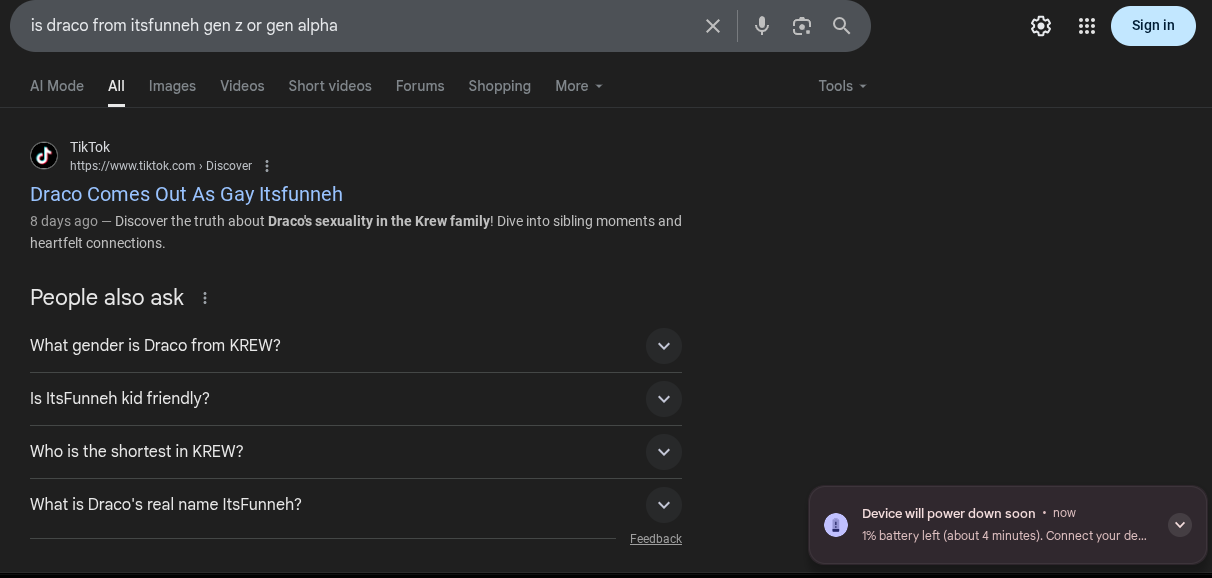1212x578 pixels.
Task: Open the TikTok result options menu
Action: [267, 166]
